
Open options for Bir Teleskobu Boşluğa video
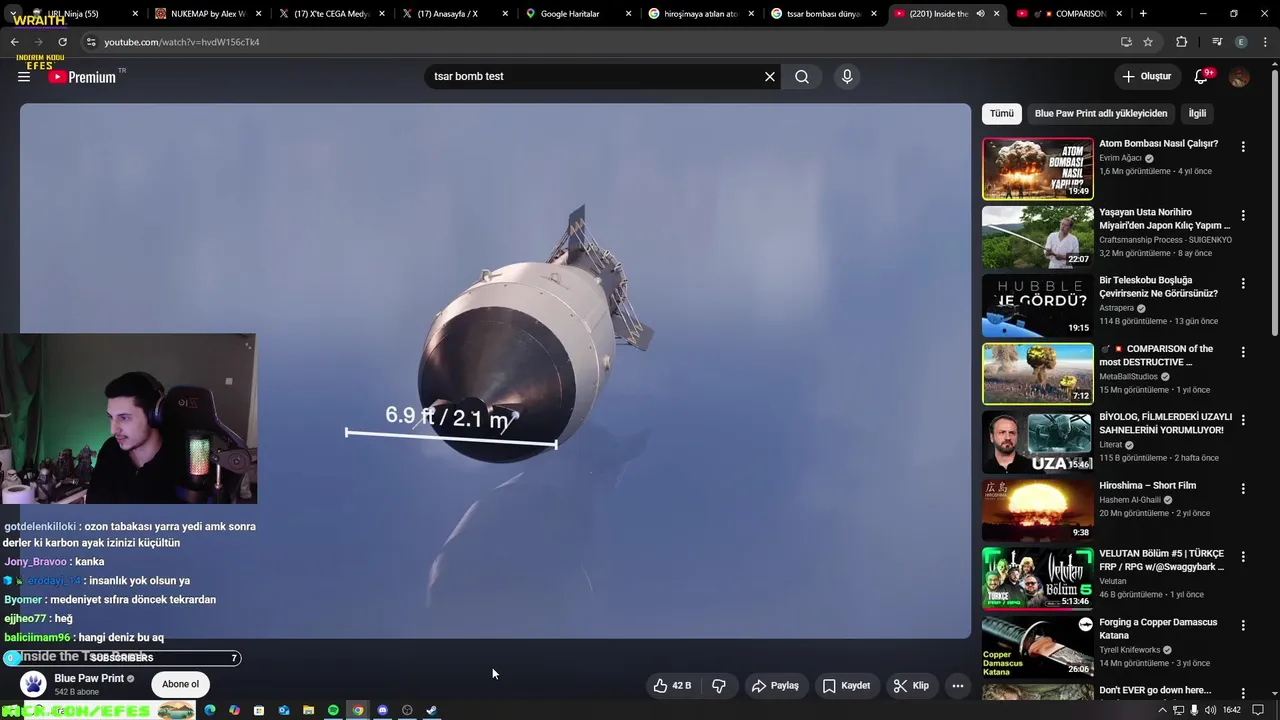[x=1243, y=284]
